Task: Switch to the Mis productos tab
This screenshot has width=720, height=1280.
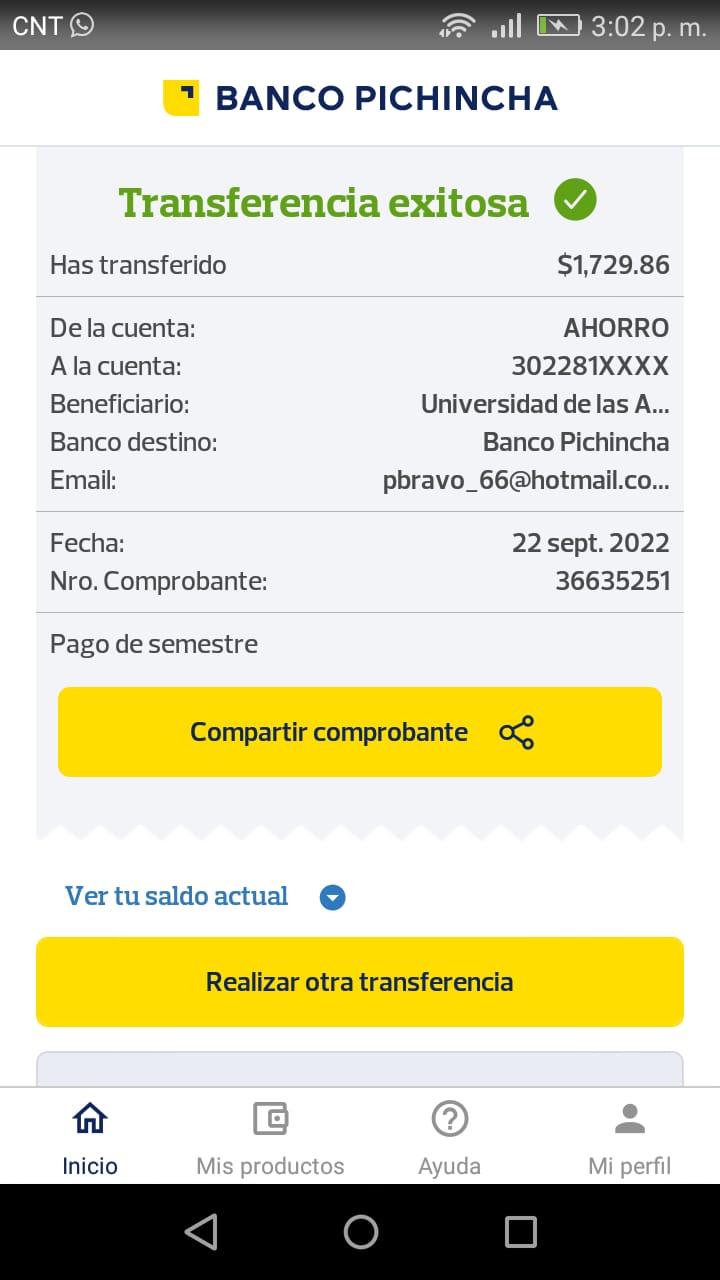Action: (x=270, y=1165)
